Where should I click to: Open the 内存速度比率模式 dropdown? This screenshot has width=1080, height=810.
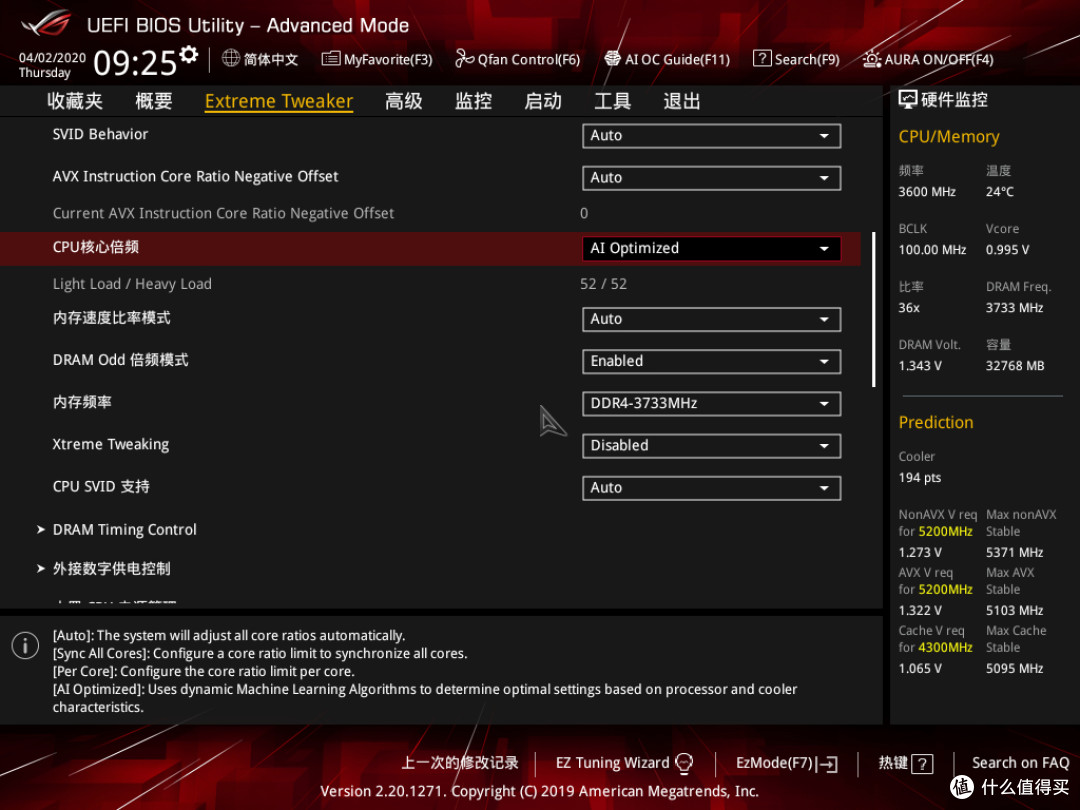711,320
